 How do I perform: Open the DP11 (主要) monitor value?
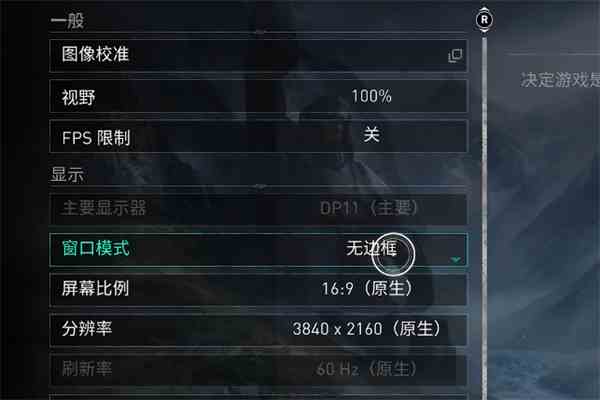[368, 208]
